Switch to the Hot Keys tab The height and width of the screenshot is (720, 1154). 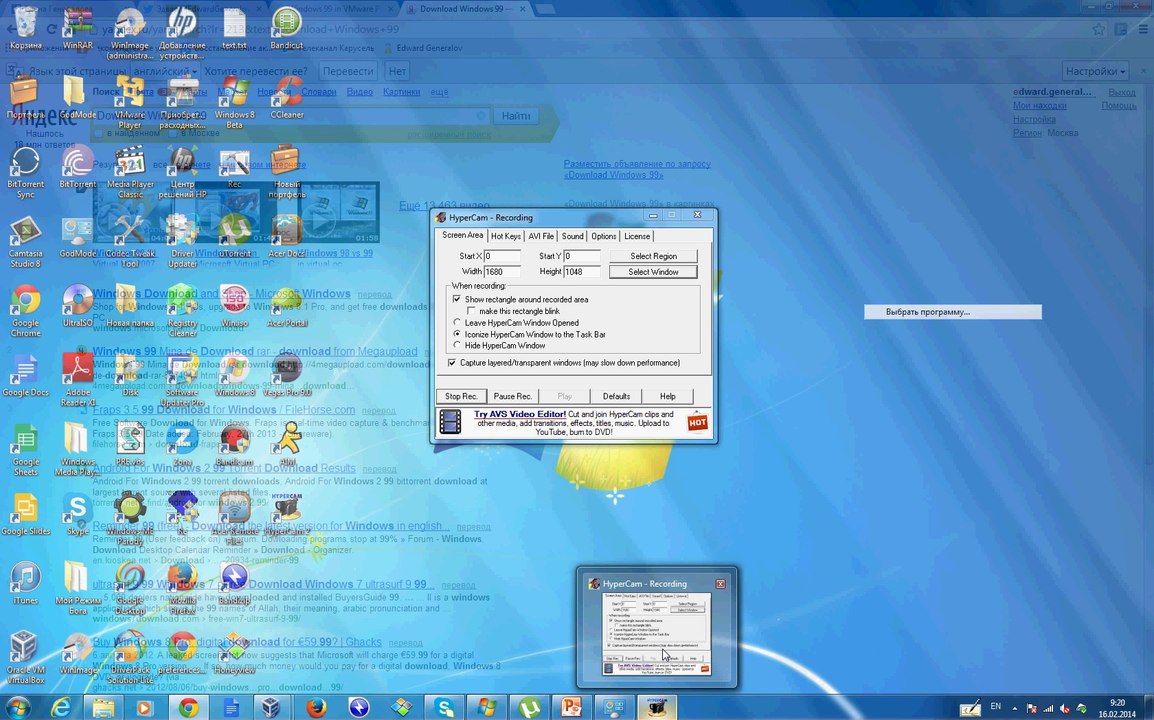pos(506,236)
